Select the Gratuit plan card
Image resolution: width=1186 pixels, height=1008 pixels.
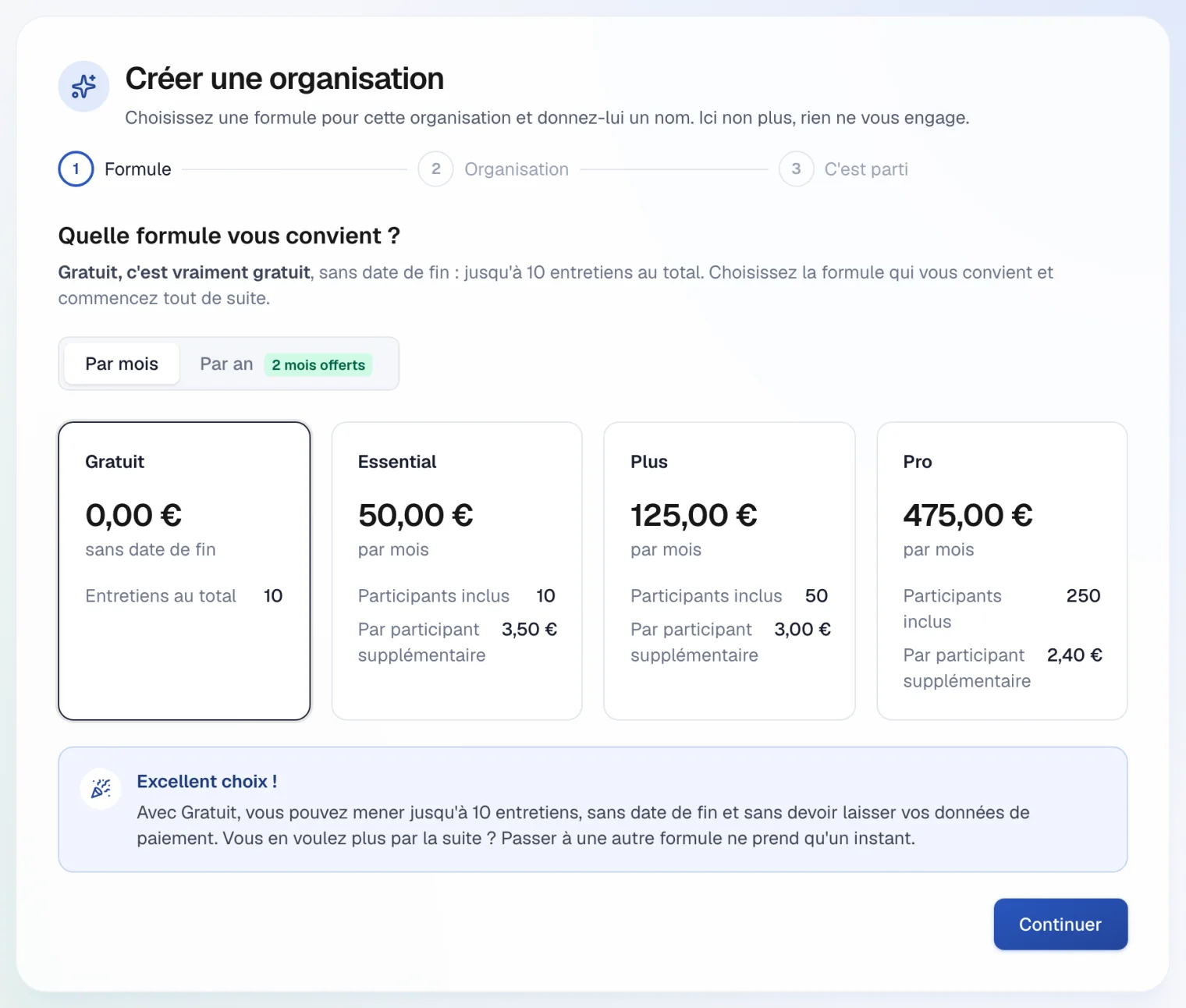click(184, 571)
